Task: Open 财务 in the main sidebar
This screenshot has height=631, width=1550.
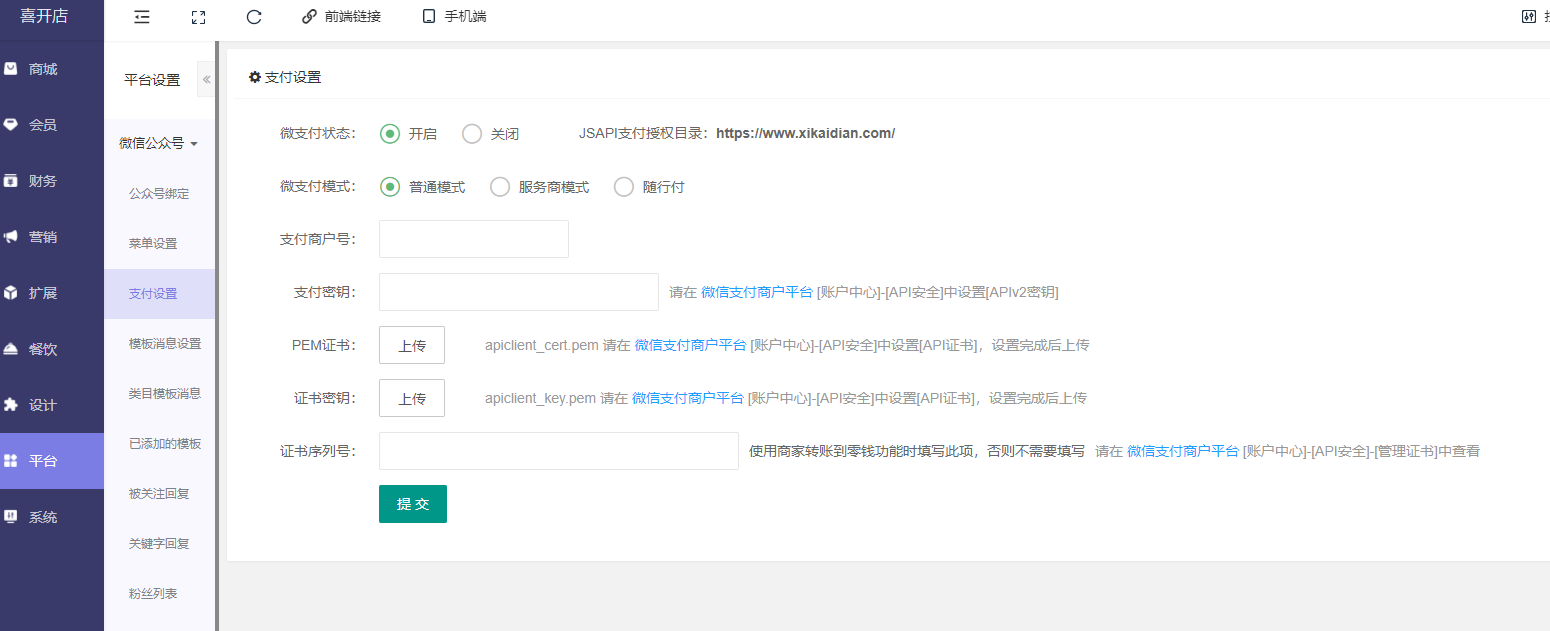Action: click(52, 181)
